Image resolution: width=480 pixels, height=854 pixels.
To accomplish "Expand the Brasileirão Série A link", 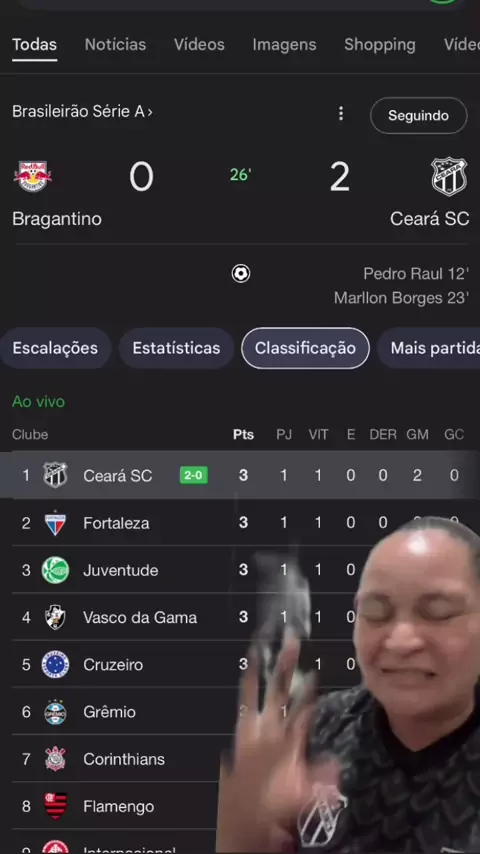I will pos(82,112).
